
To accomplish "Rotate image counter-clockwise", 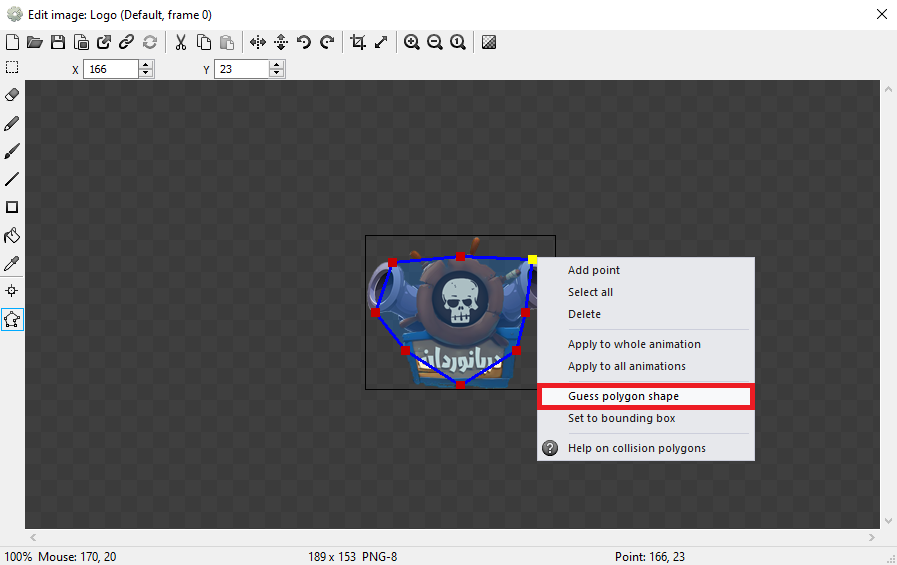I will (304, 42).
